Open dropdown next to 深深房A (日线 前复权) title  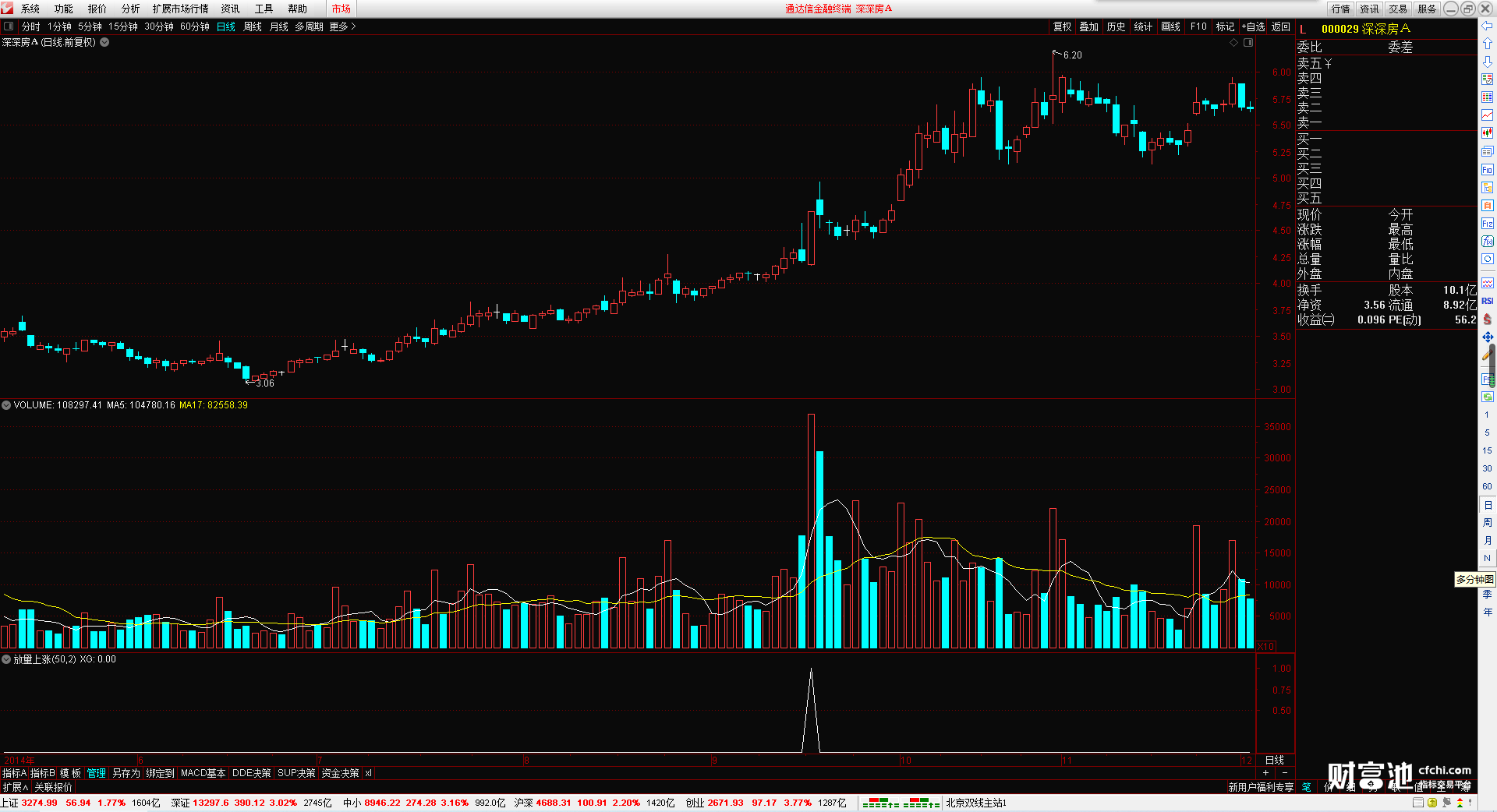104,42
